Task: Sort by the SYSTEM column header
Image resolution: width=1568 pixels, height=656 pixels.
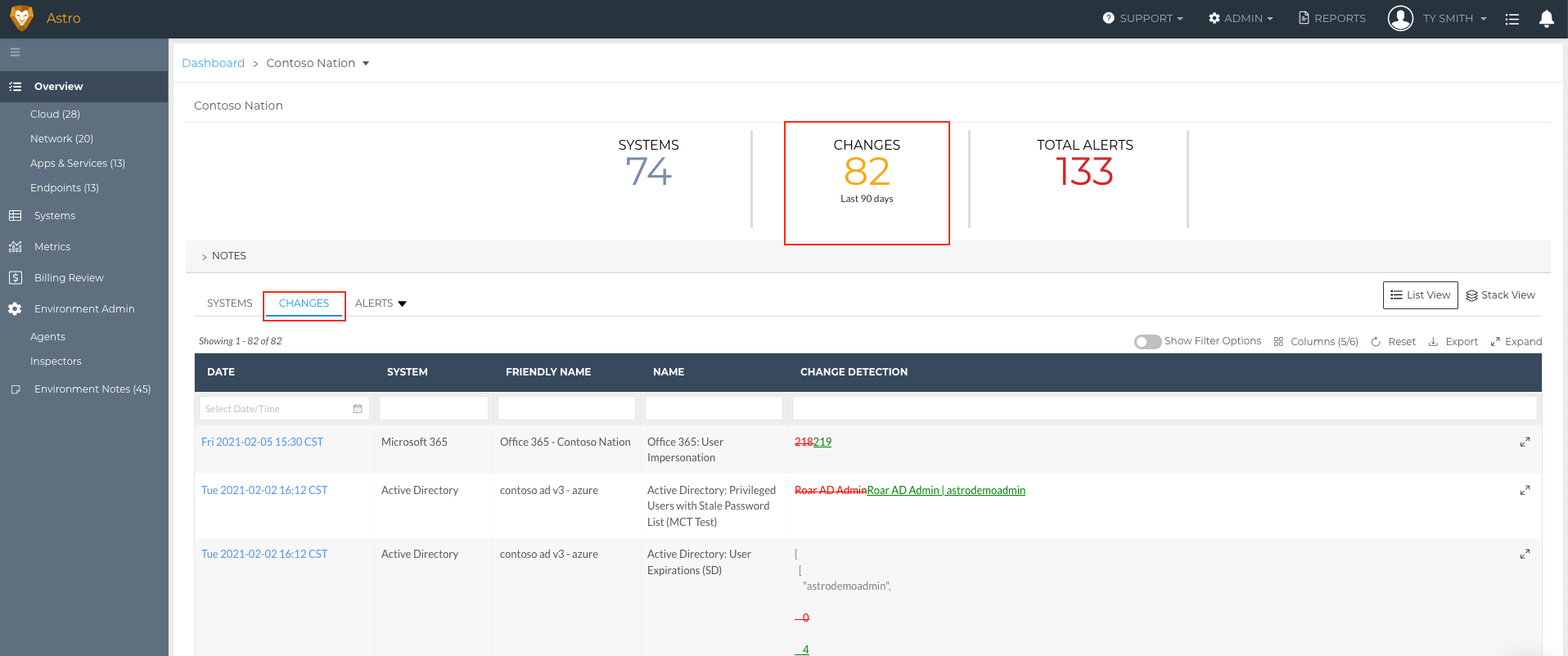Action: pos(407,372)
